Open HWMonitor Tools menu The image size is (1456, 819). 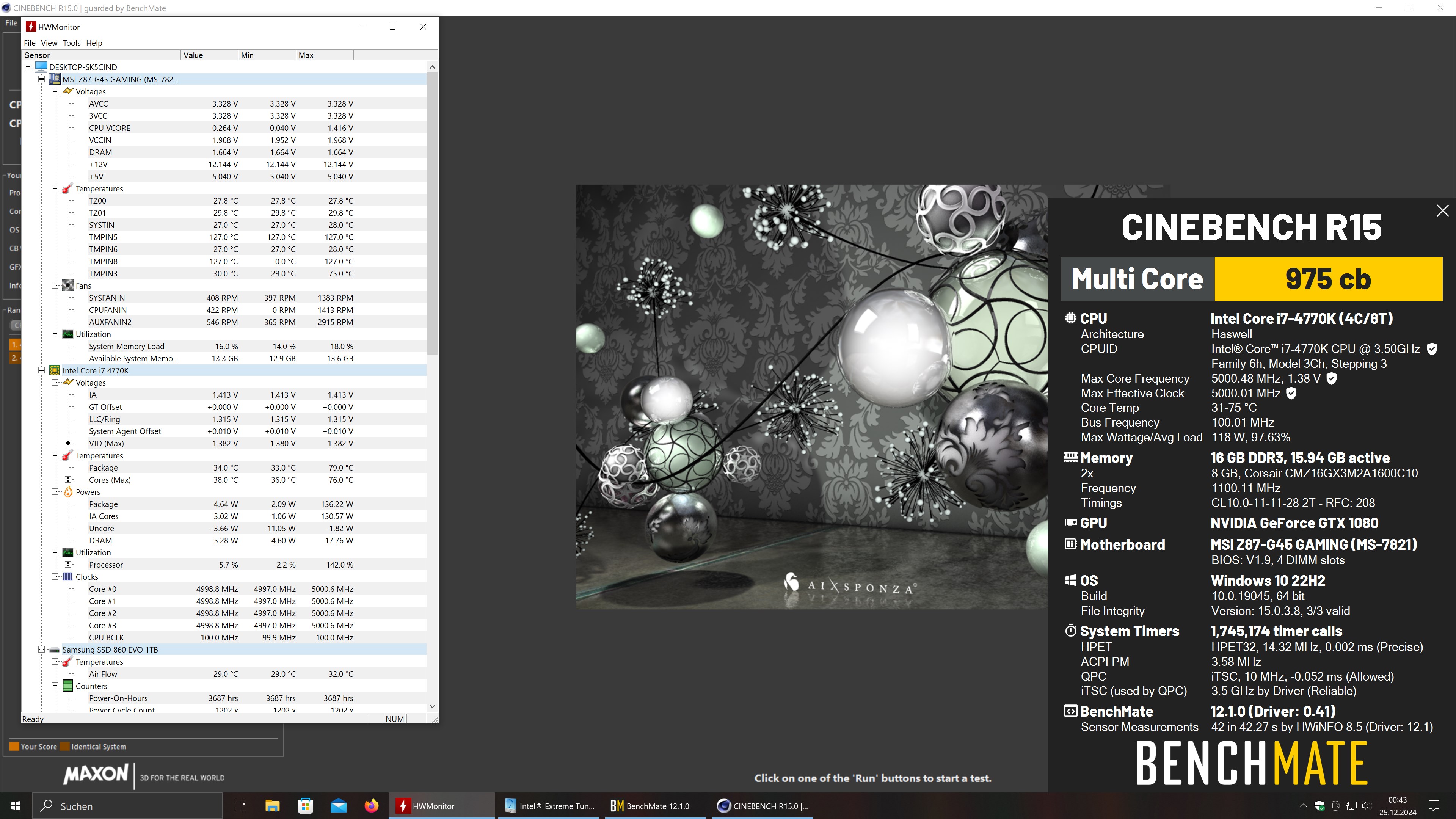[72, 43]
